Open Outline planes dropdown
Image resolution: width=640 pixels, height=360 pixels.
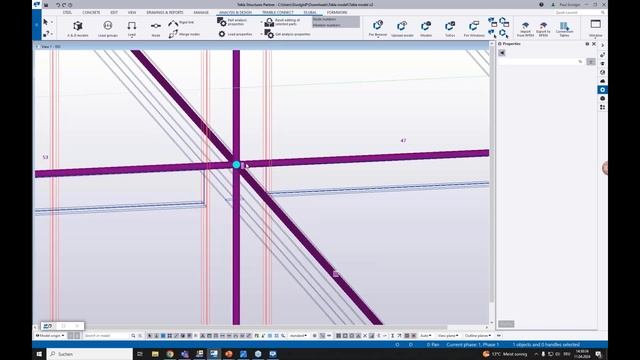[478, 336]
